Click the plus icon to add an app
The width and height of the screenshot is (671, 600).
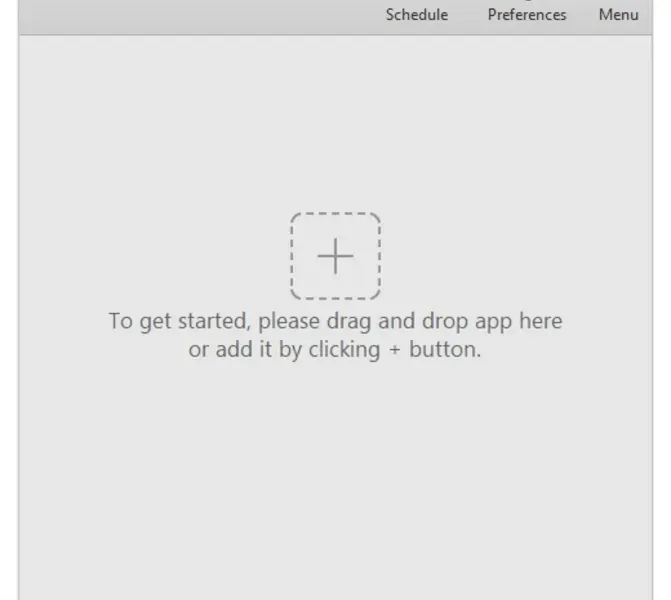pos(336,256)
